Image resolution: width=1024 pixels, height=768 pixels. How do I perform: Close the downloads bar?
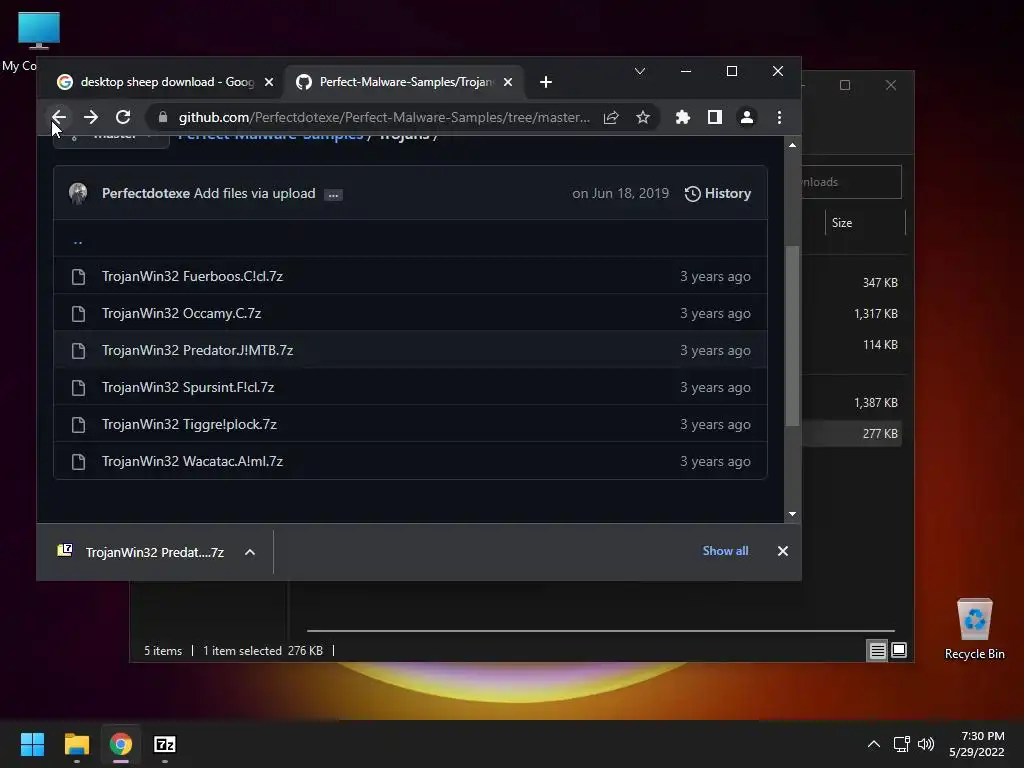coord(782,551)
